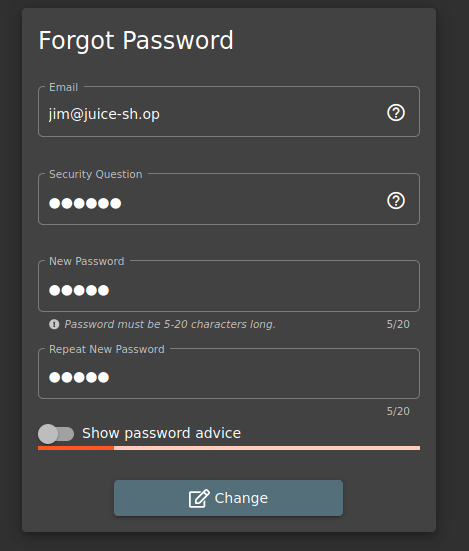Click inside the New Password field
The width and height of the screenshot is (469, 551).
[x=229, y=286]
